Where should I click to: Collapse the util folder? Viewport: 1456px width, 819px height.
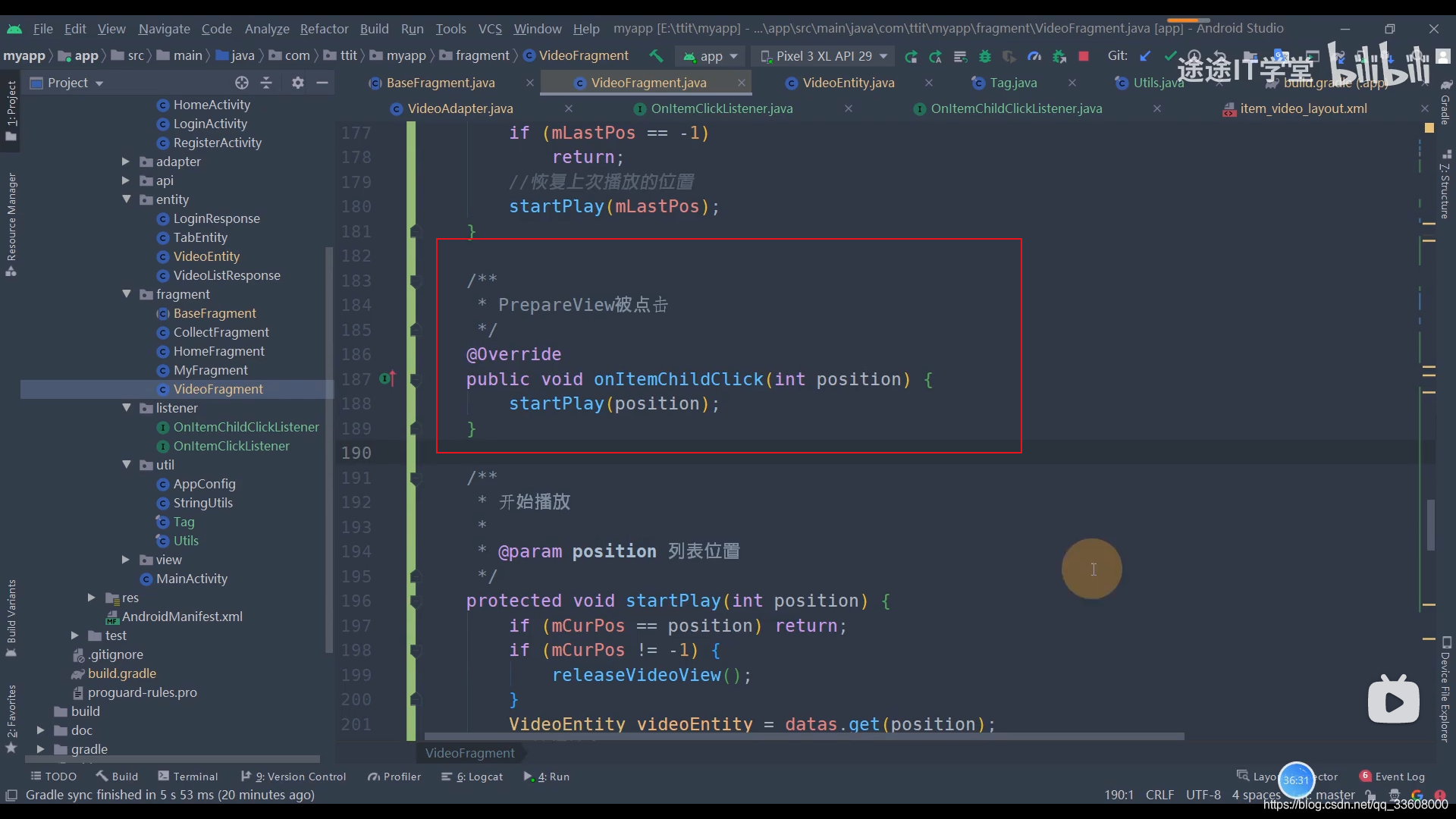pos(126,464)
